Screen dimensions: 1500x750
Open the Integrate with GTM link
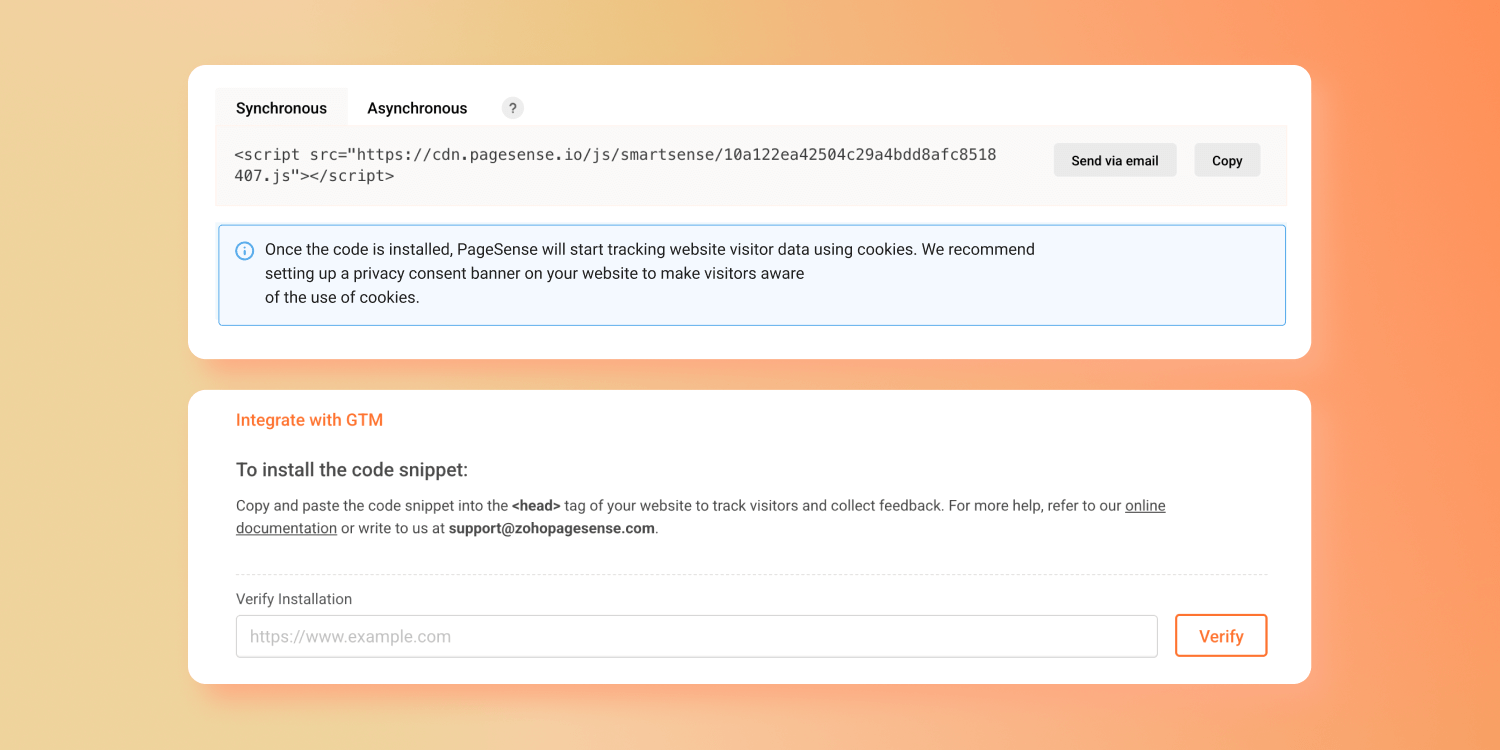tap(309, 420)
